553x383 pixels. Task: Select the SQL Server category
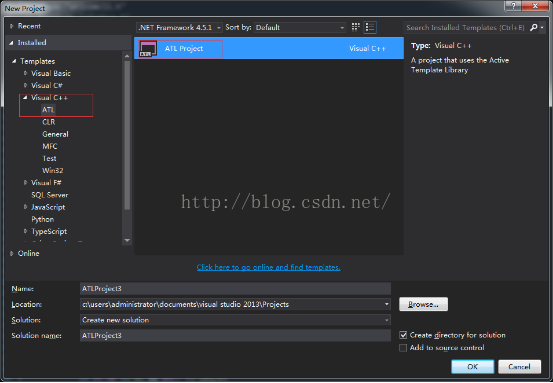[x=50, y=195]
